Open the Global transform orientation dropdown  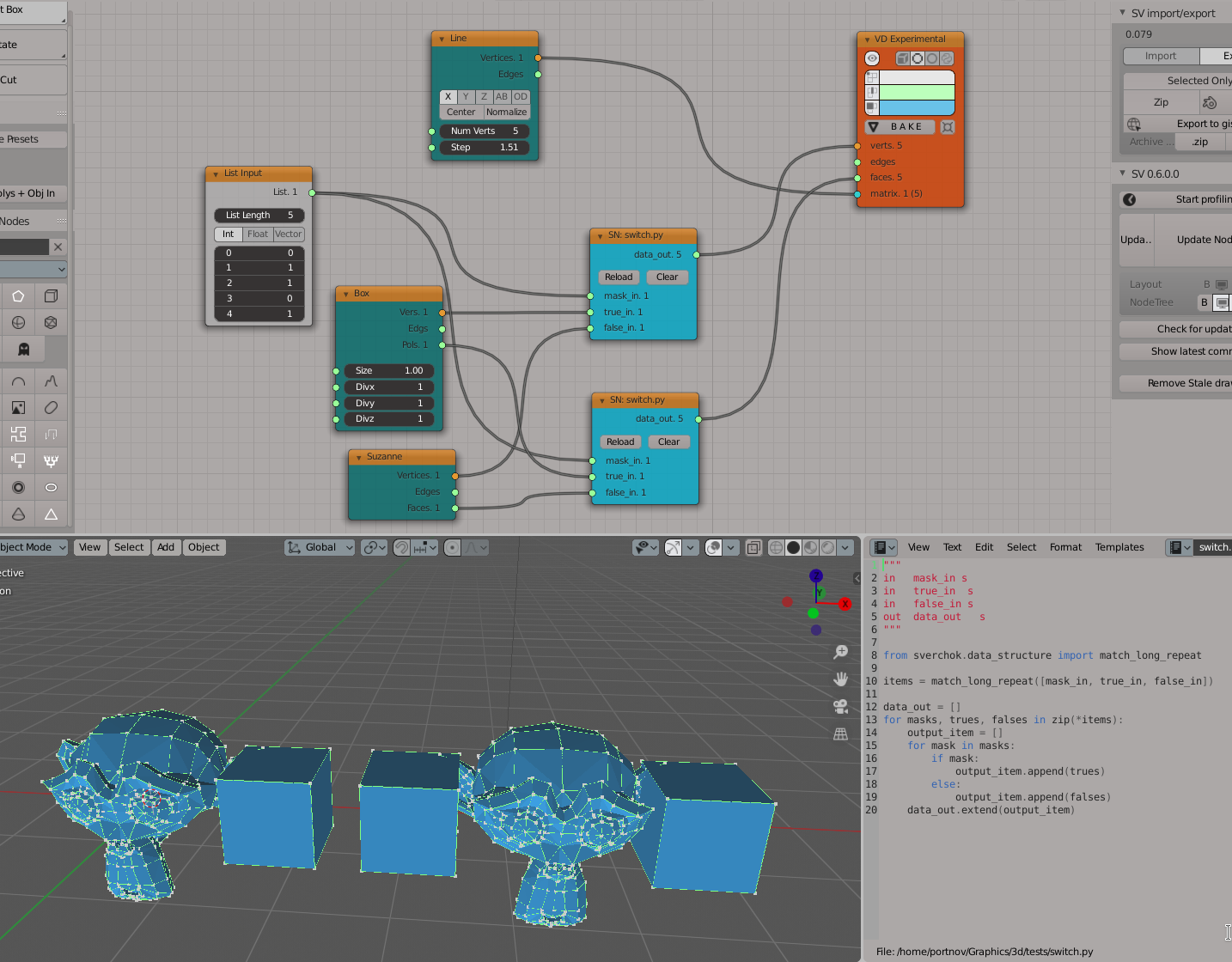[320, 547]
